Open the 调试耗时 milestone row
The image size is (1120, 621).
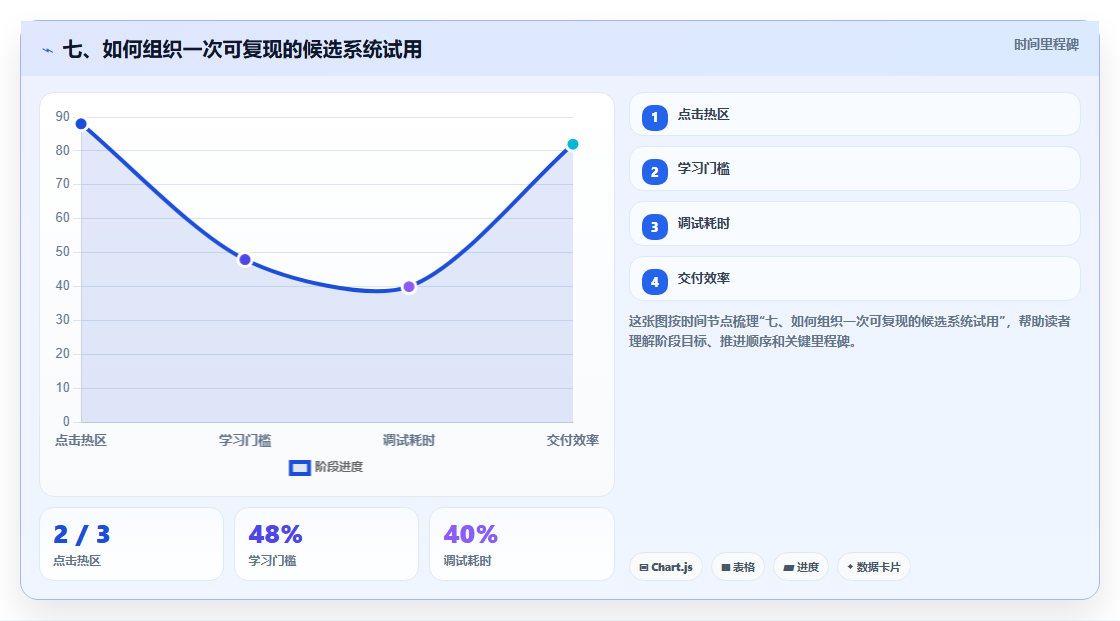[854, 224]
